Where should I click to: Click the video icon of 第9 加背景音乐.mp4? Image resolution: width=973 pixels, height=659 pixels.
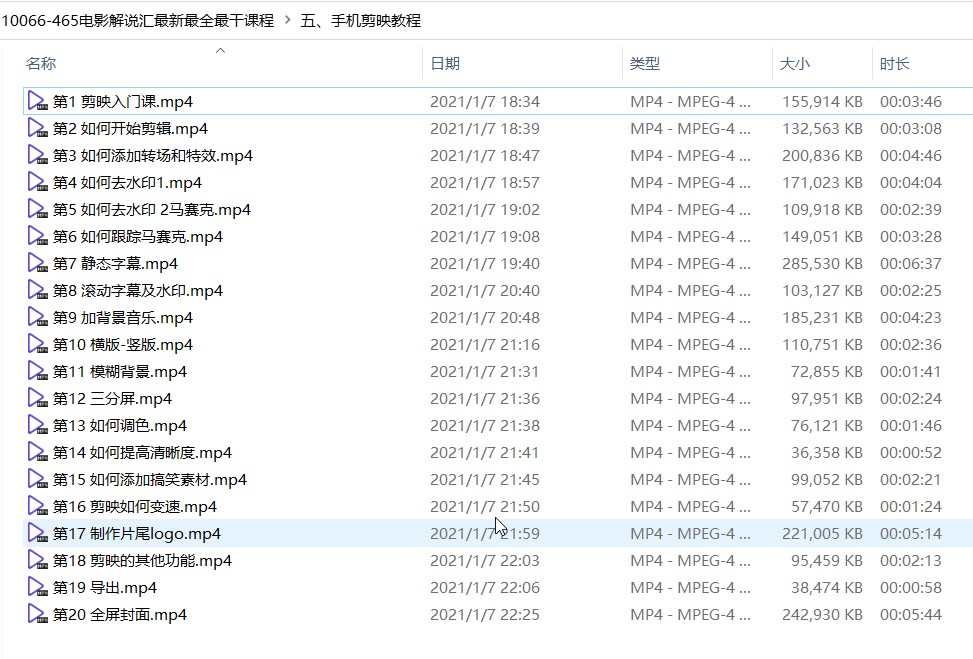pos(37,317)
